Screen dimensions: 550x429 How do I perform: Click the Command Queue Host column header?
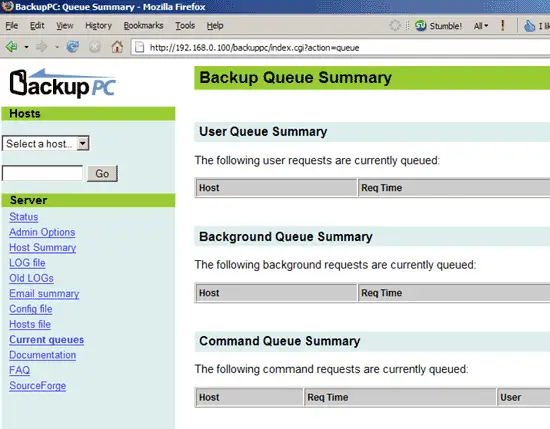pyautogui.click(x=249, y=397)
